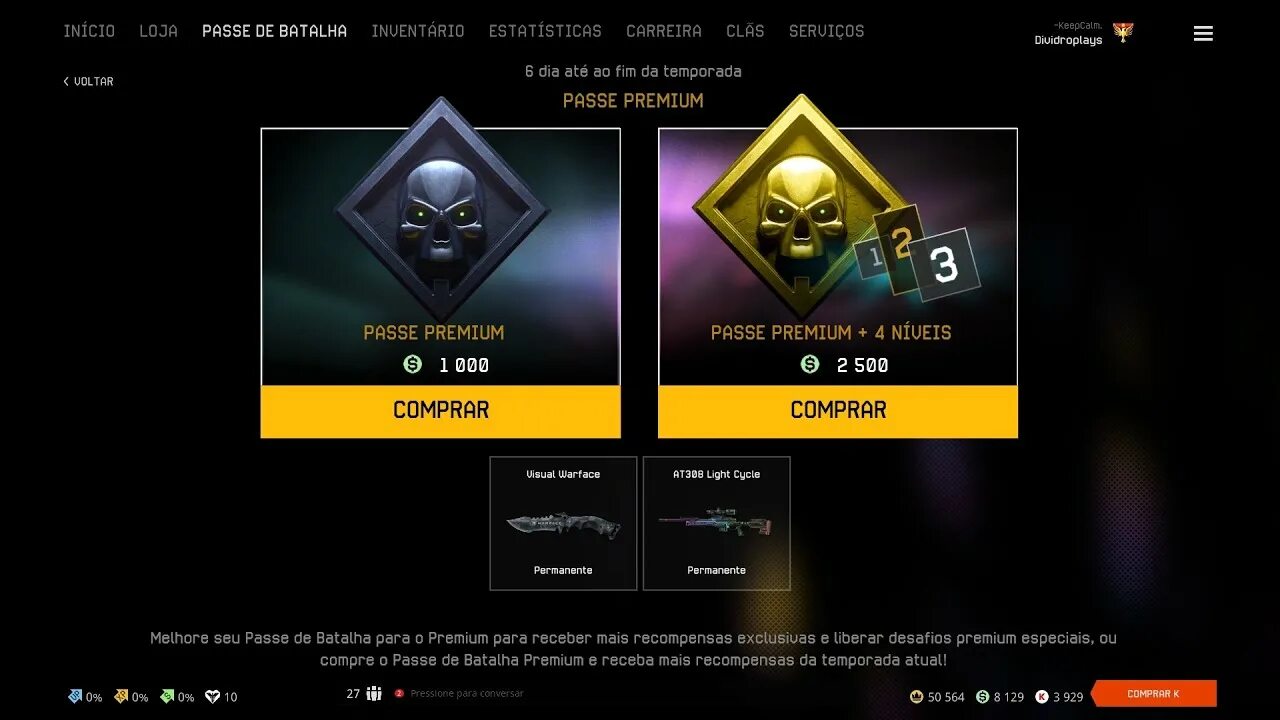Screen dimensions: 1280x720
Task: Select the Visual Warface knife reward thumbnail
Action: 563,523
